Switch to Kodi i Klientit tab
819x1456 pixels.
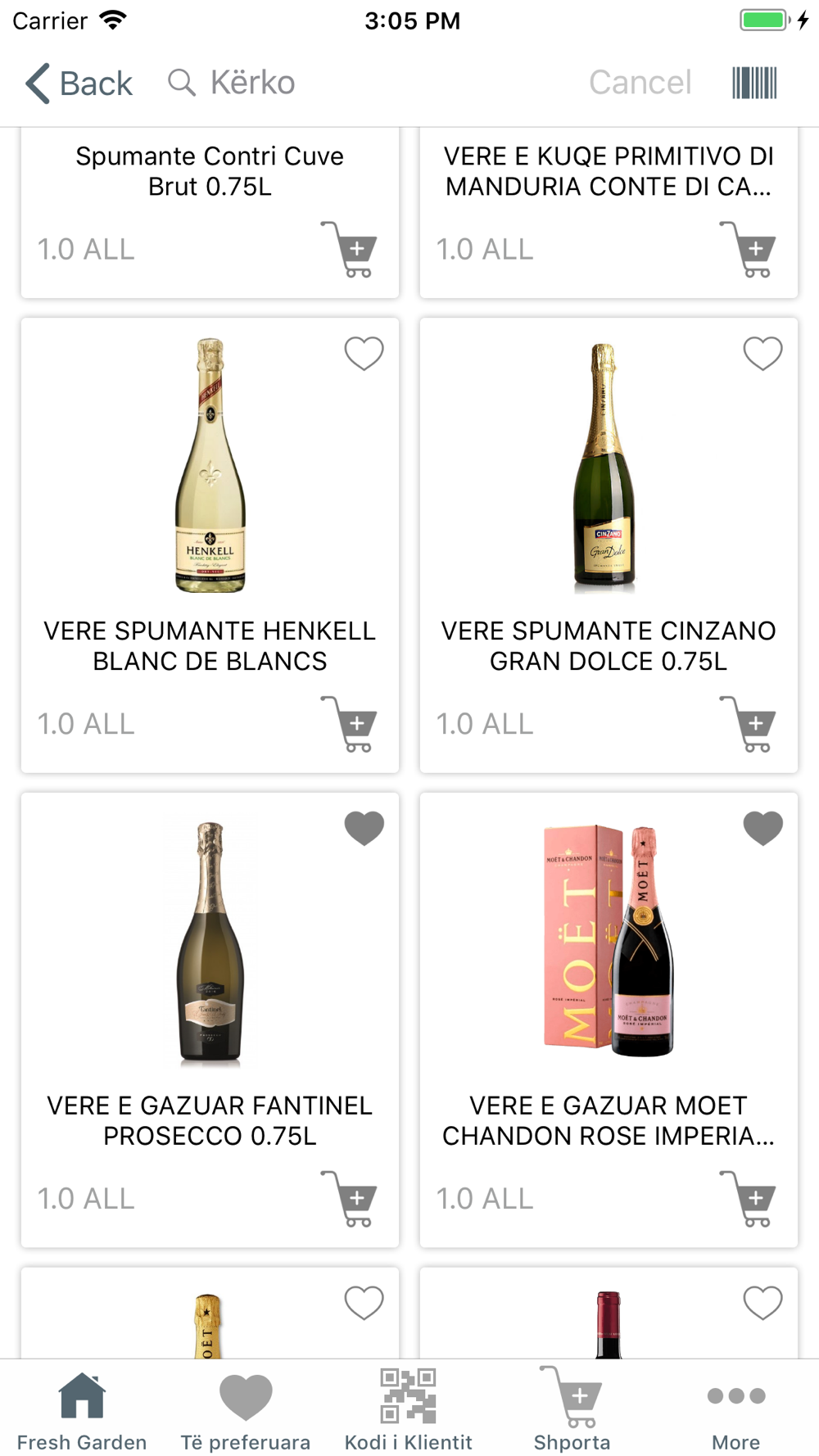409,1410
